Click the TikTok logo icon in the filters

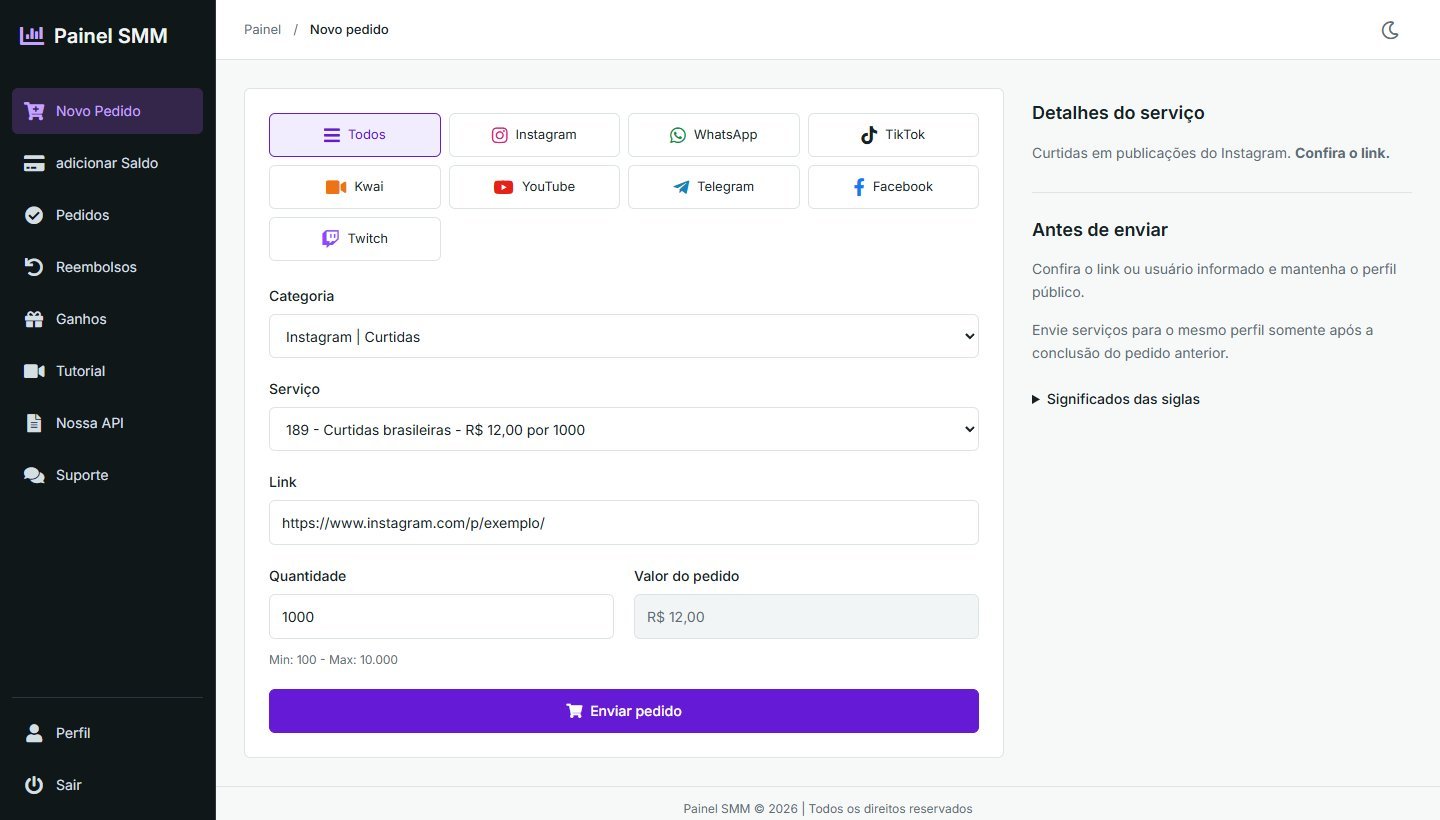[x=869, y=135]
